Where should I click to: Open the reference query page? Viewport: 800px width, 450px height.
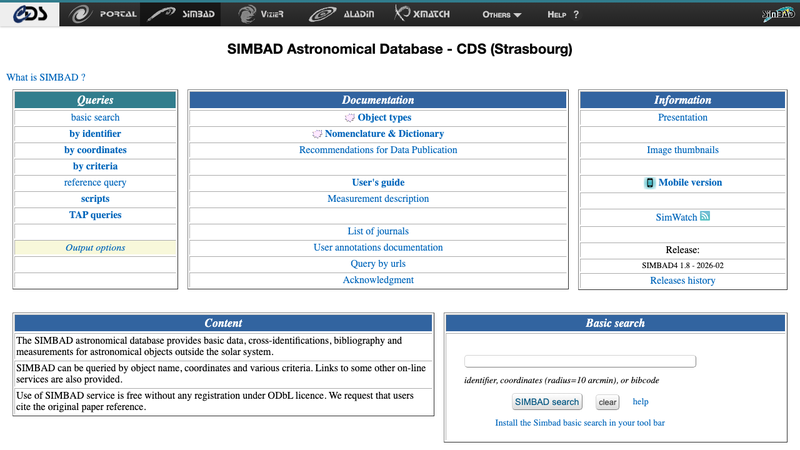[95, 183]
